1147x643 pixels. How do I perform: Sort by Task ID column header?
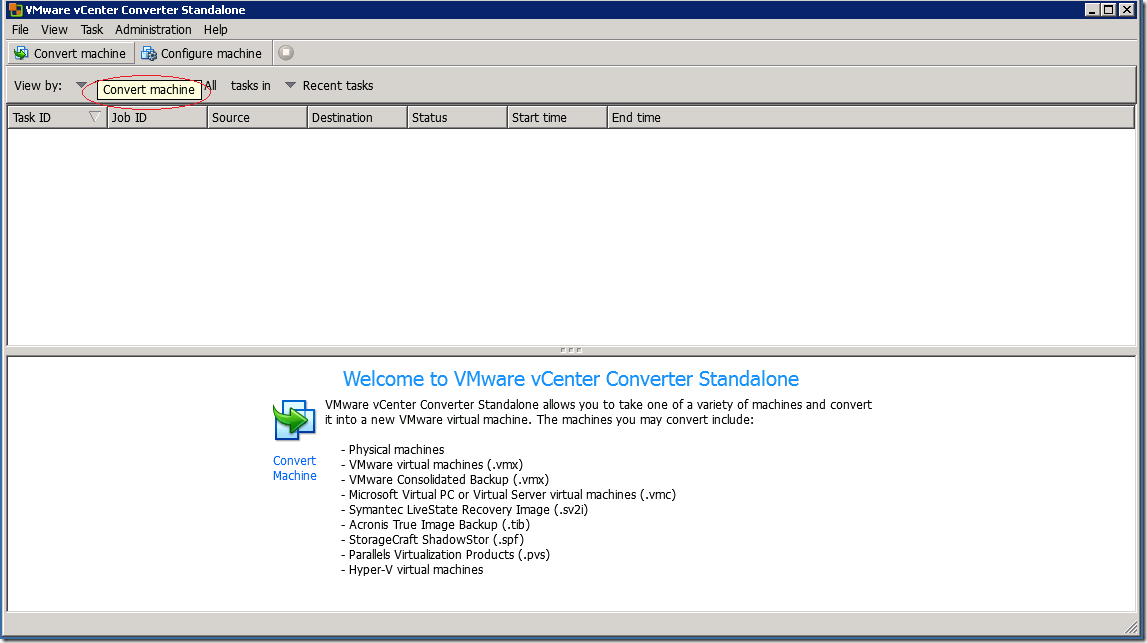tap(56, 118)
